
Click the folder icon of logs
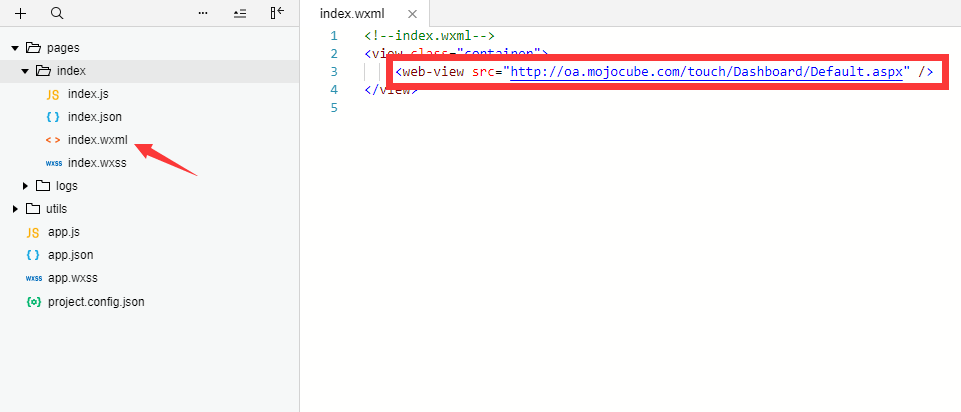pos(43,186)
